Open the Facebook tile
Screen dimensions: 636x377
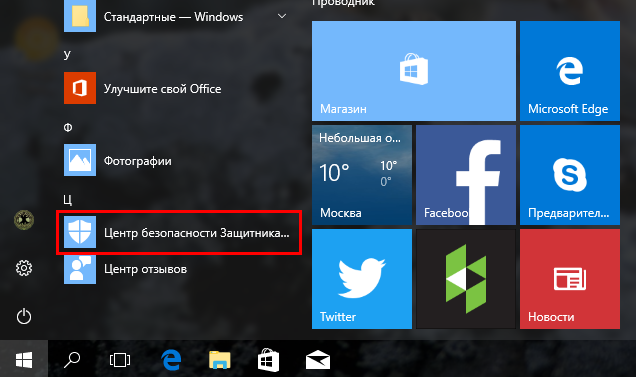click(x=466, y=175)
